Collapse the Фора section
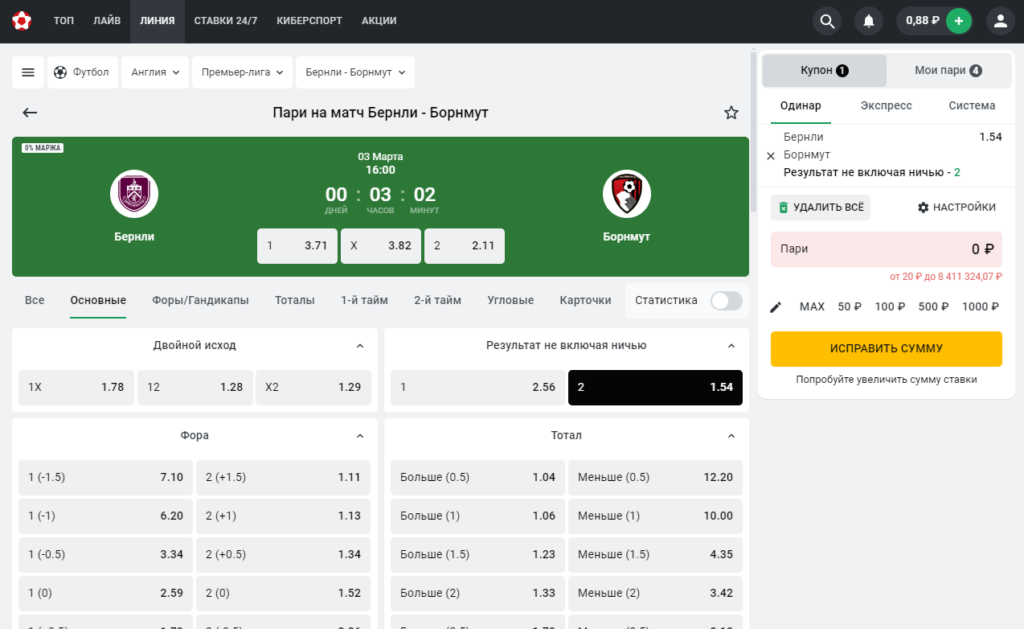Screen dimensions: 1024x629 360,436
